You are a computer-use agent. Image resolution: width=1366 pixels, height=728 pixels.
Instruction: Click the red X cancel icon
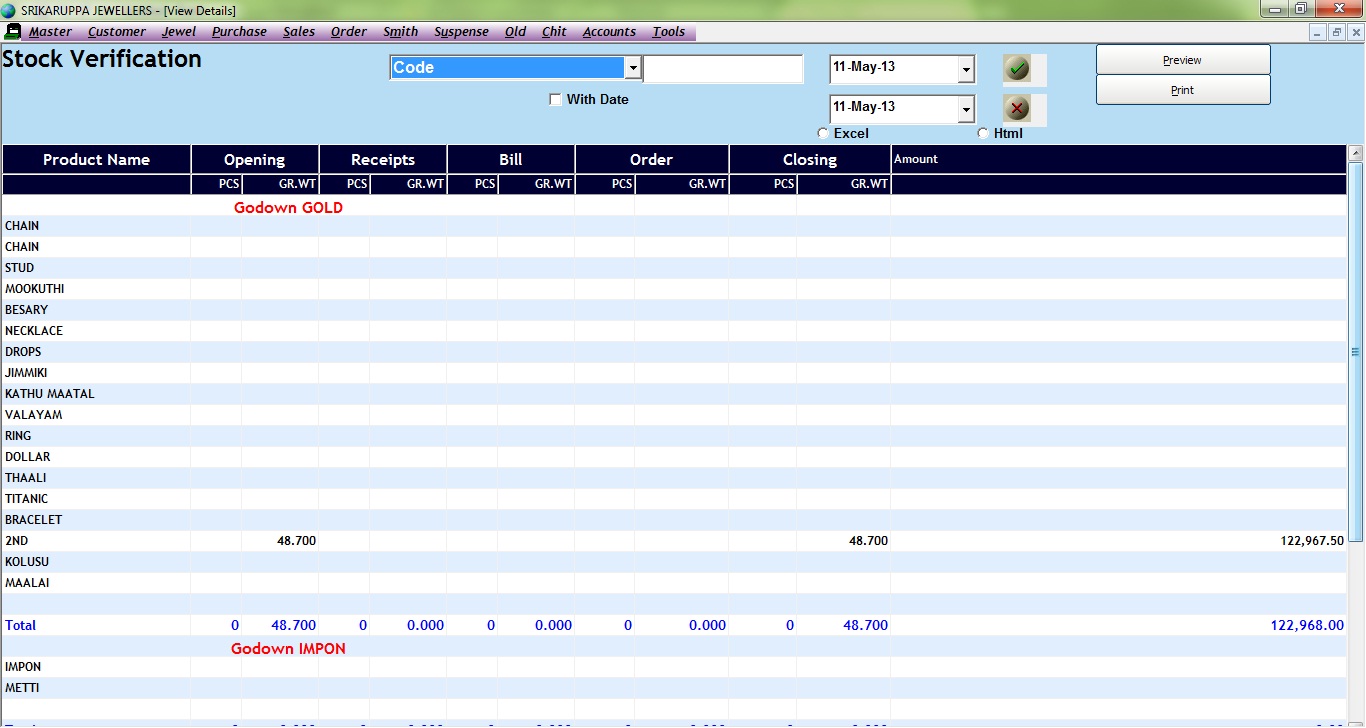[x=1017, y=109]
